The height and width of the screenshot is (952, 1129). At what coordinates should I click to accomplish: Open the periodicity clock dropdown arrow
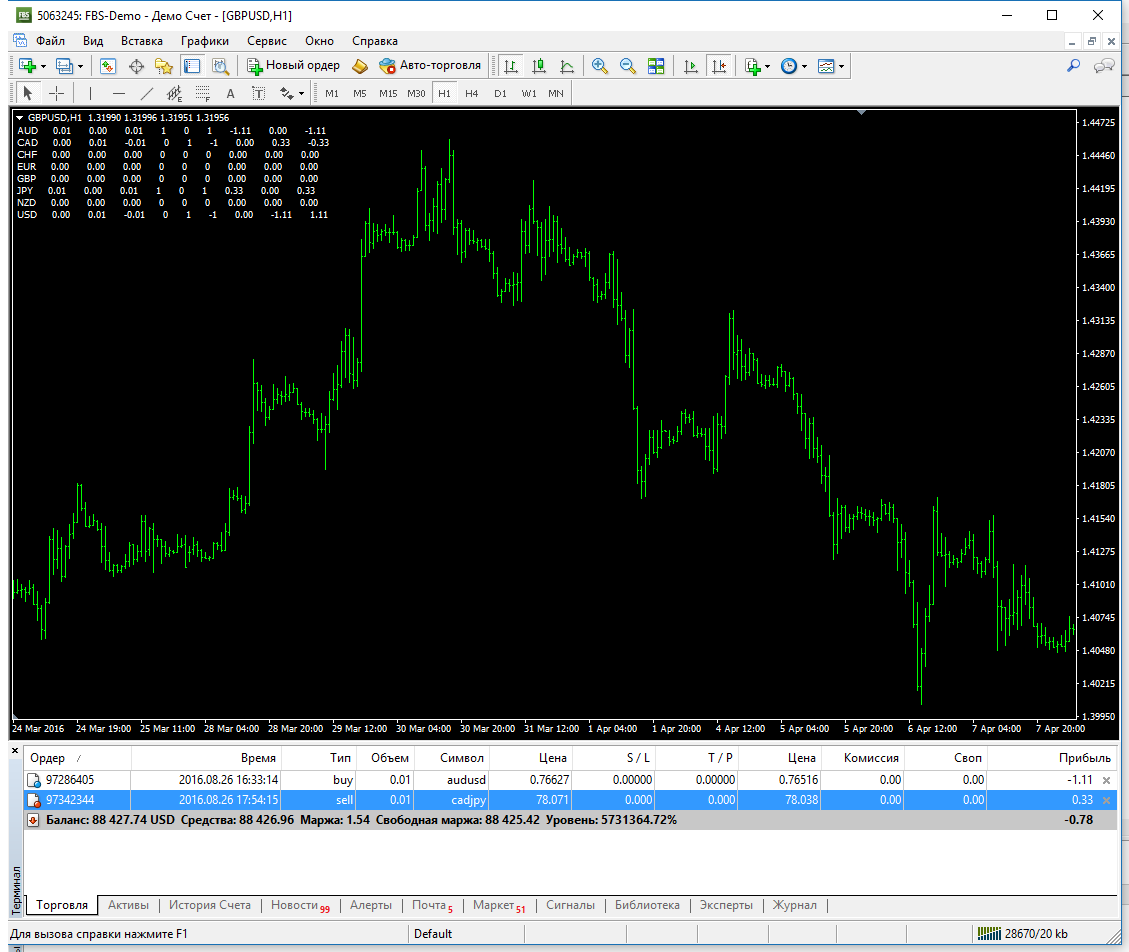pos(804,67)
